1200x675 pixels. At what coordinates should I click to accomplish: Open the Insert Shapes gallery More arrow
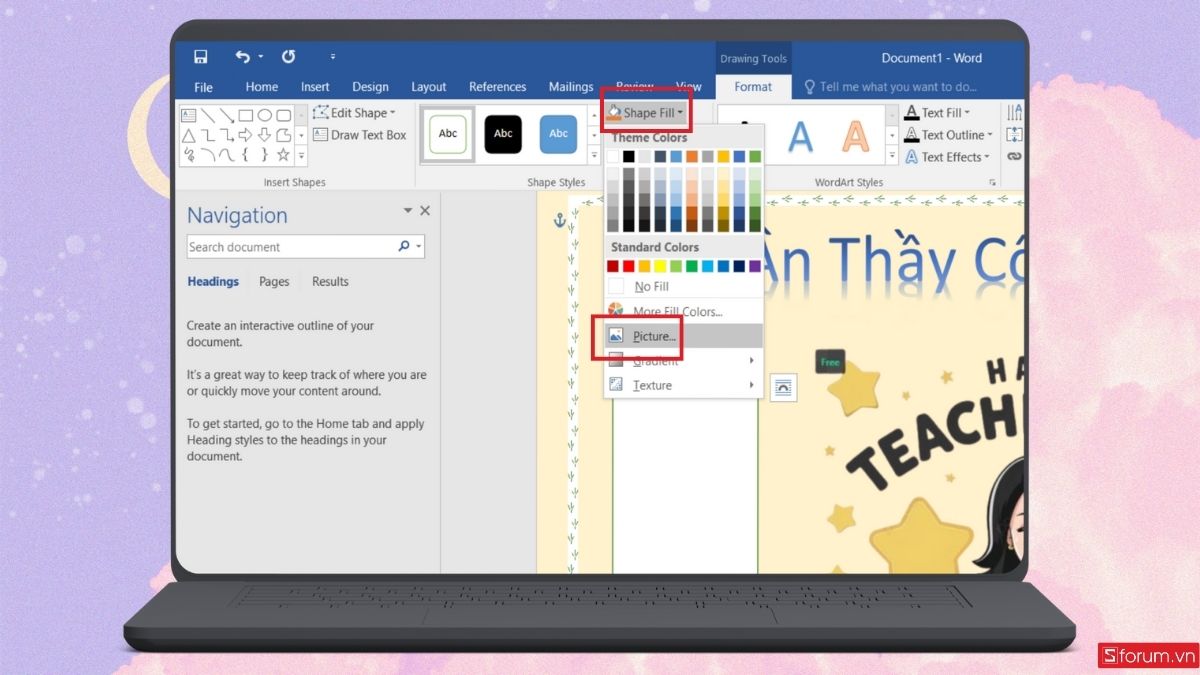pos(301,154)
